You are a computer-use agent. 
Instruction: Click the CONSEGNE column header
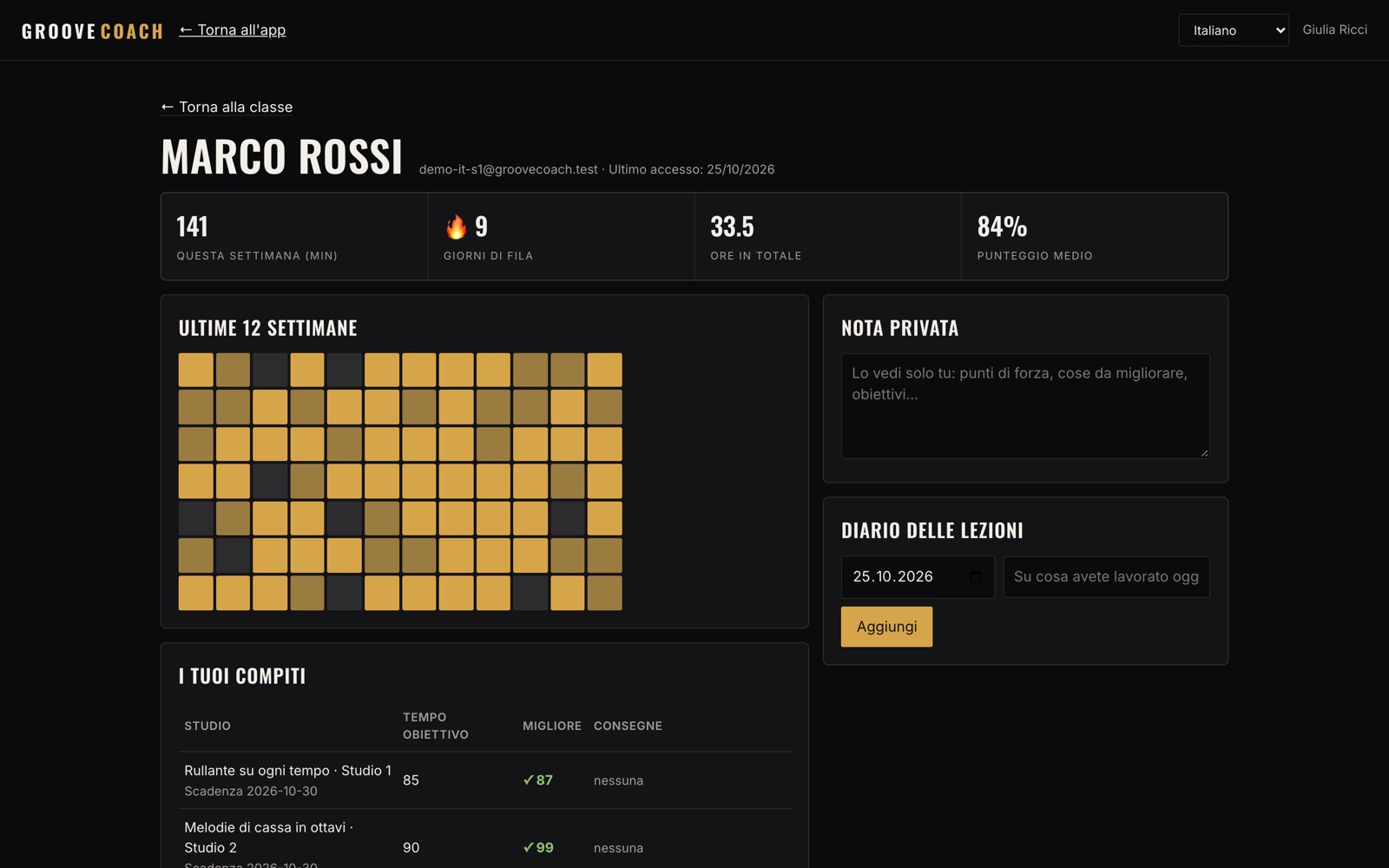[628, 726]
